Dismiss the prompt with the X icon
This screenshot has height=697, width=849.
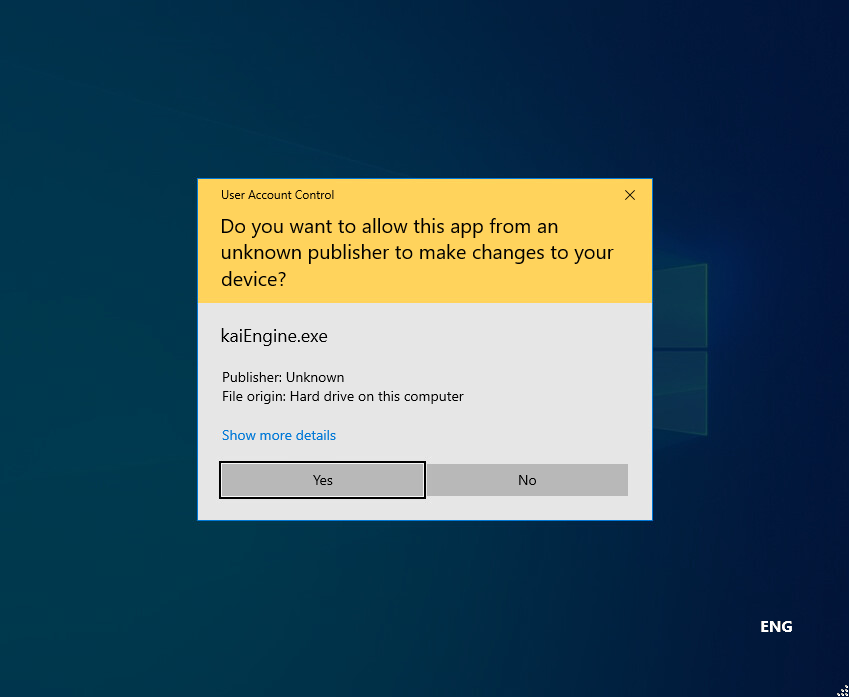(x=629, y=196)
